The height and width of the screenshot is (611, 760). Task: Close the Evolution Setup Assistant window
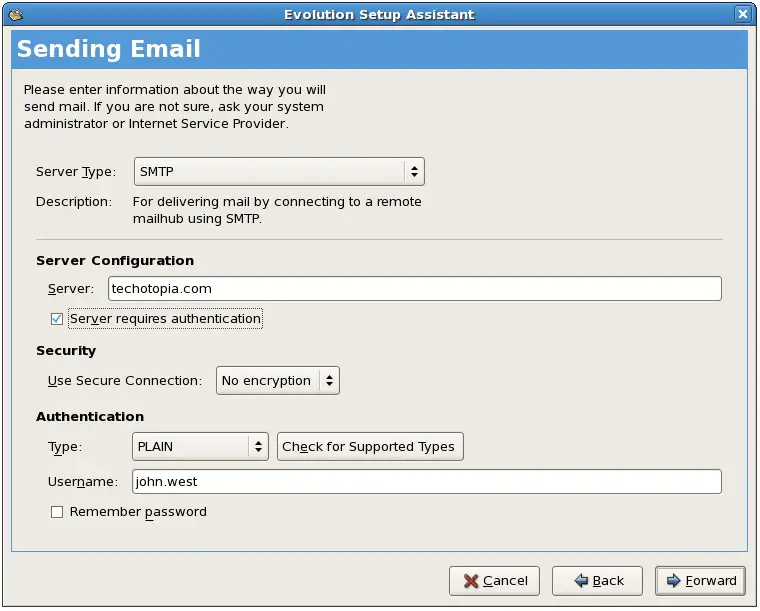[742, 14]
